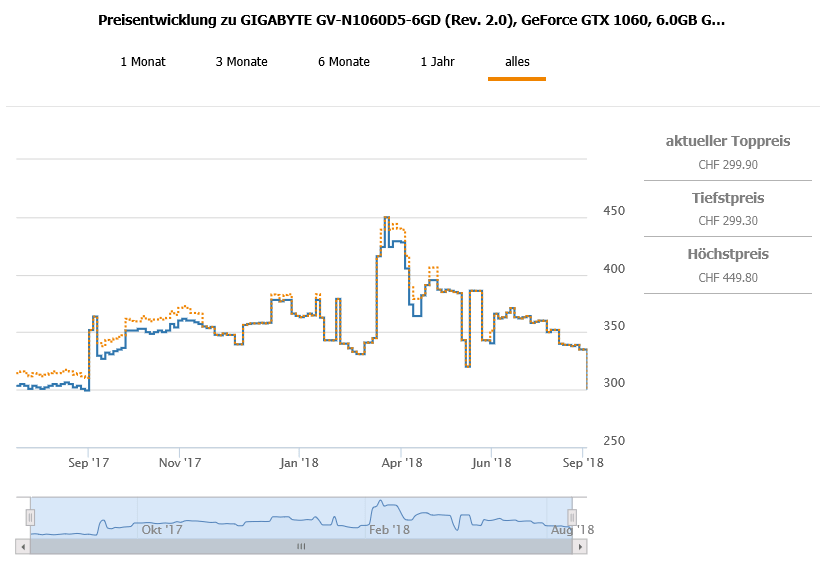This screenshot has width=824, height=563.
Task: Click the Höchstpreis value CHF 449.80
Action: pyautogui.click(x=728, y=278)
